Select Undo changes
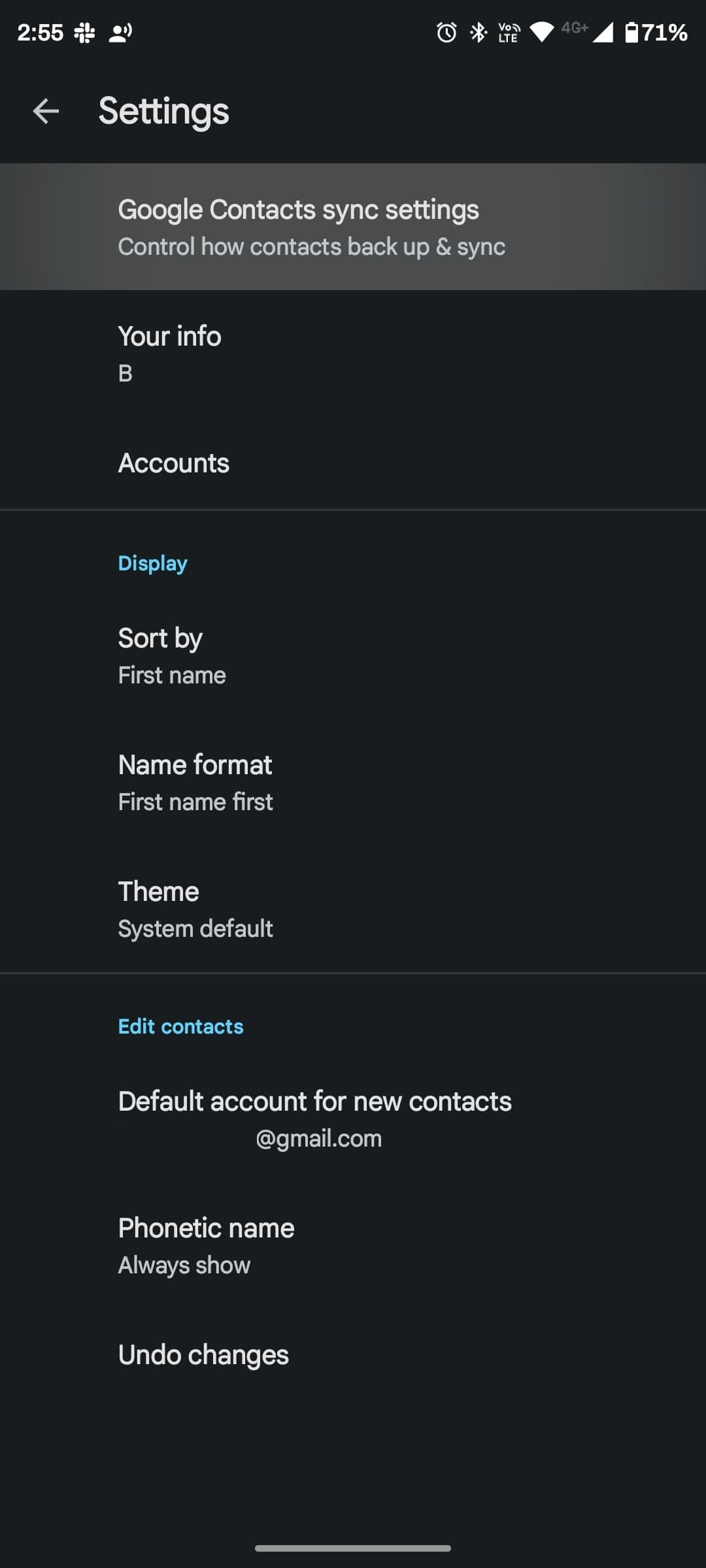This screenshot has height=1568, width=706. (x=353, y=1354)
